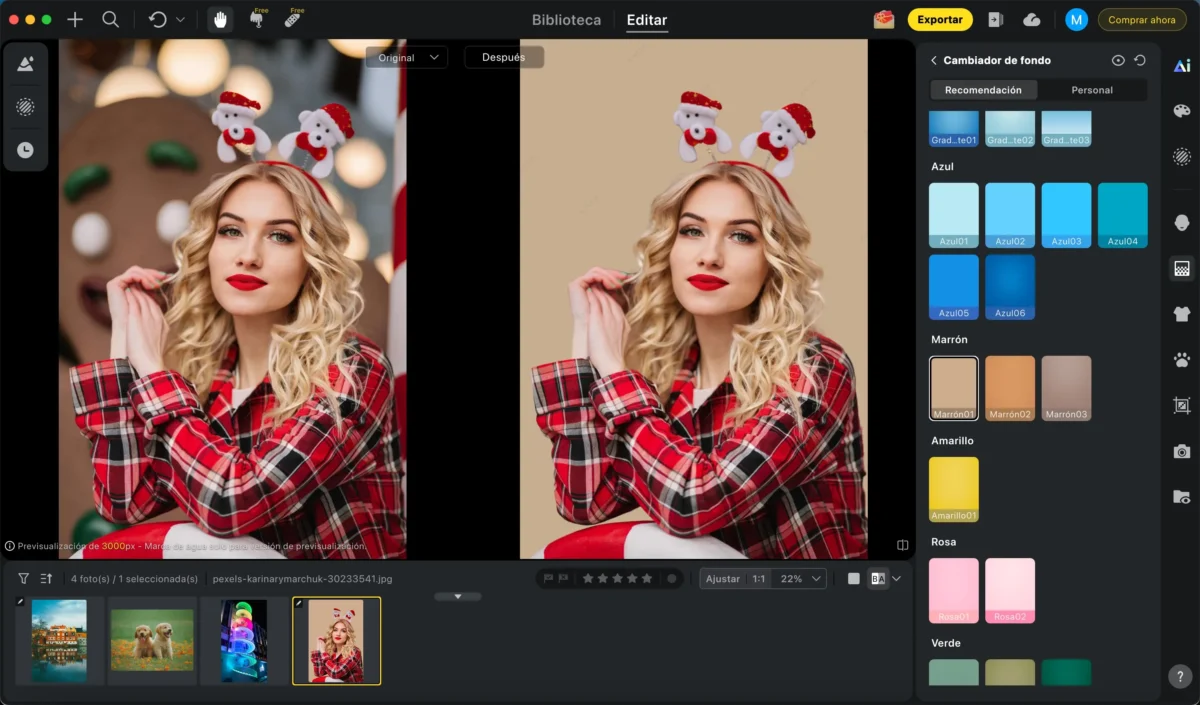Screen dimensions: 1200x705
Task: Switch to the Biblioteca tab
Action: (x=566, y=19)
